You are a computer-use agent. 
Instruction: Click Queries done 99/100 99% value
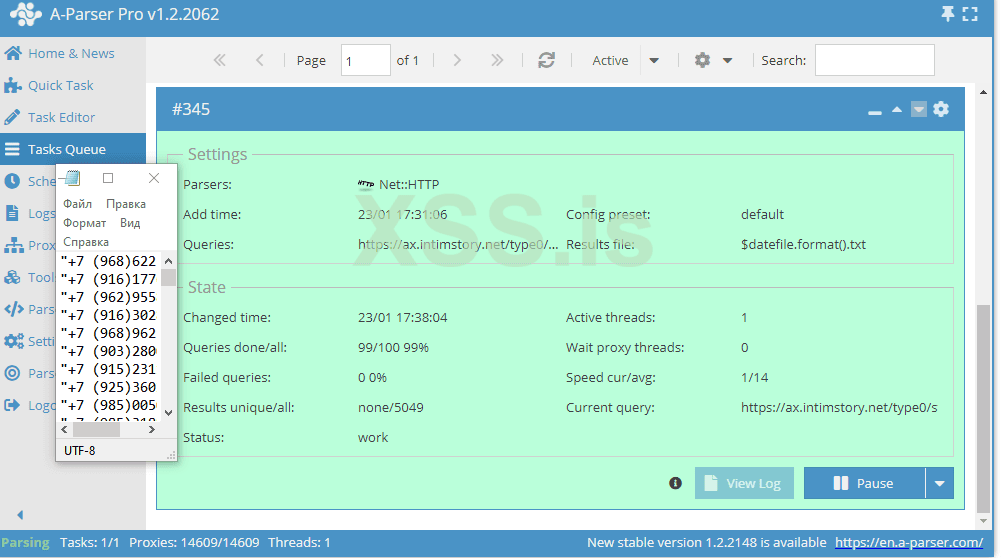point(393,347)
